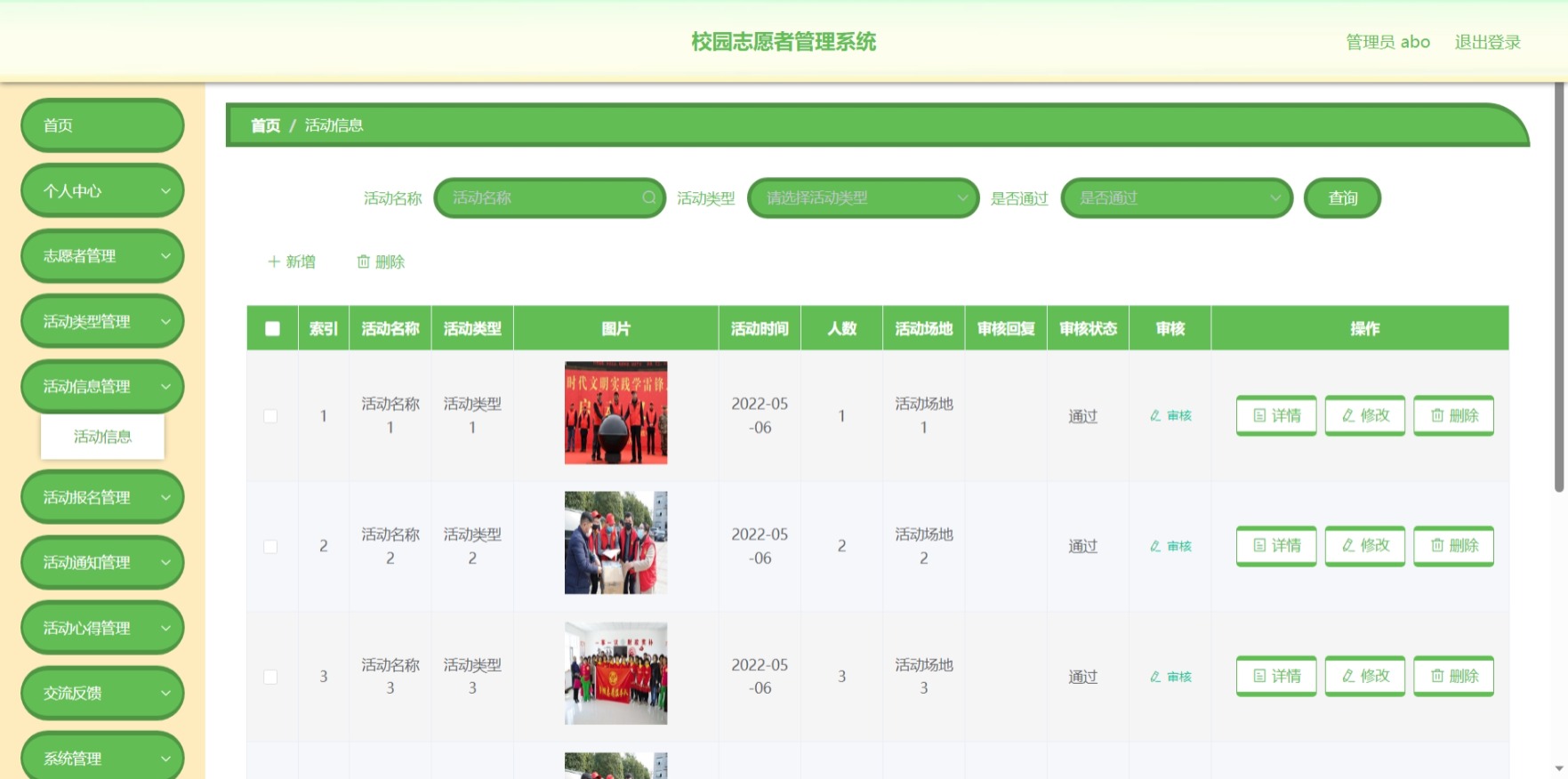Viewport: 1568px width, 779px height.
Task: Open the 活动类型 dropdown filter
Action: [x=864, y=198]
